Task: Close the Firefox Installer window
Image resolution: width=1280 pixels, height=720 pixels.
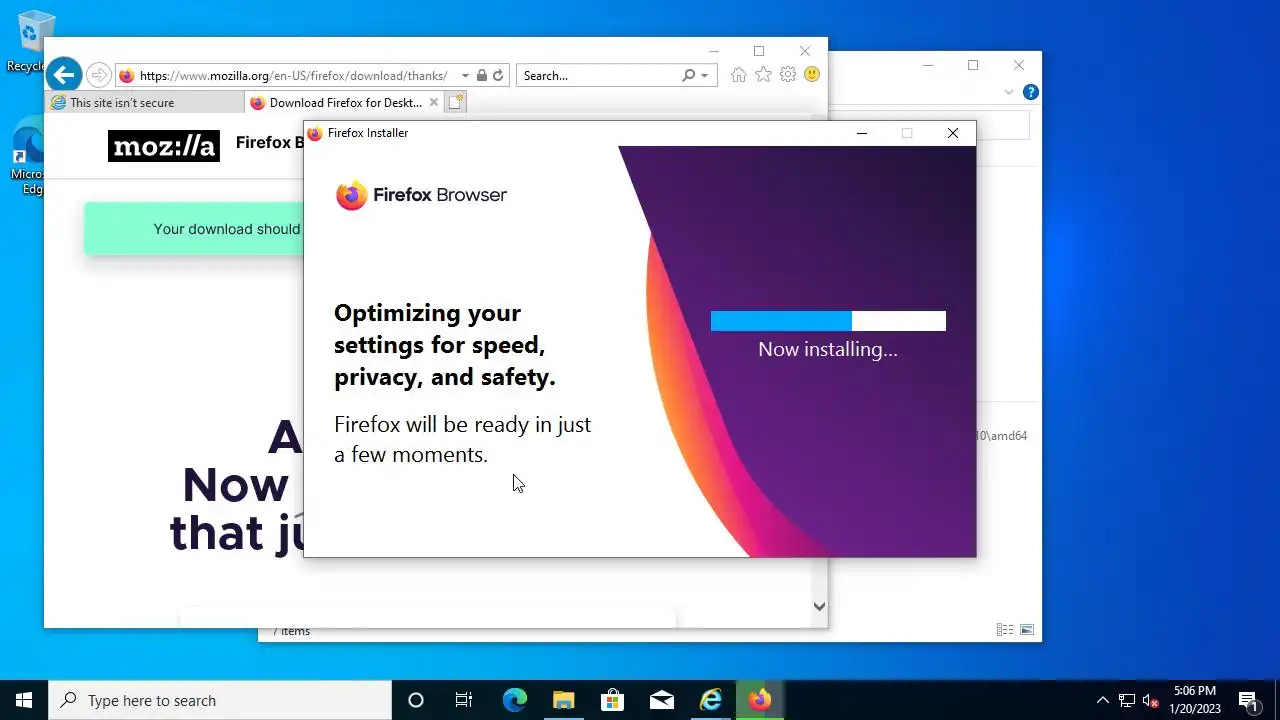Action: pos(953,133)
